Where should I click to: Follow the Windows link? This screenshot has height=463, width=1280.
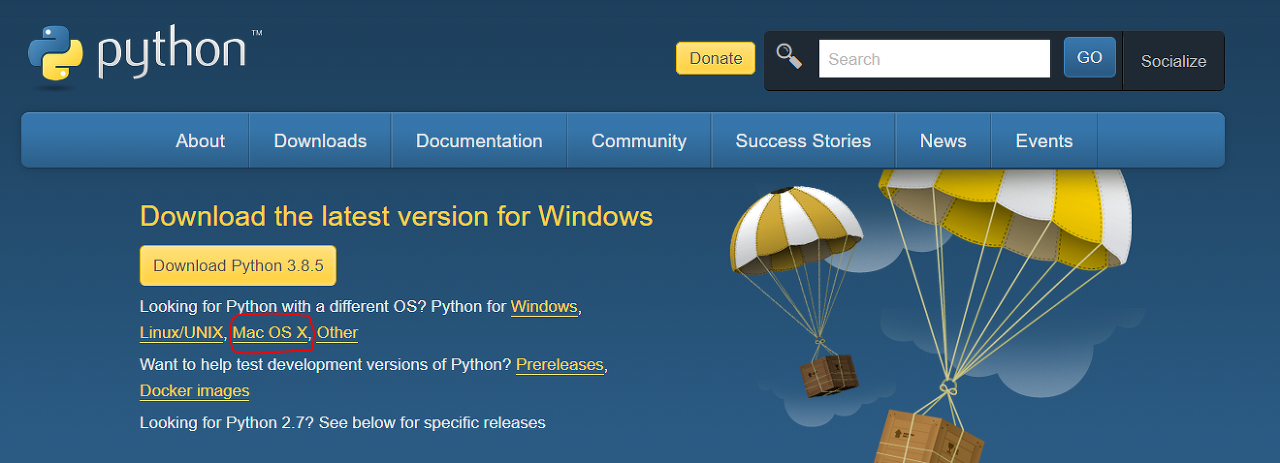click(x=544, y=307)
